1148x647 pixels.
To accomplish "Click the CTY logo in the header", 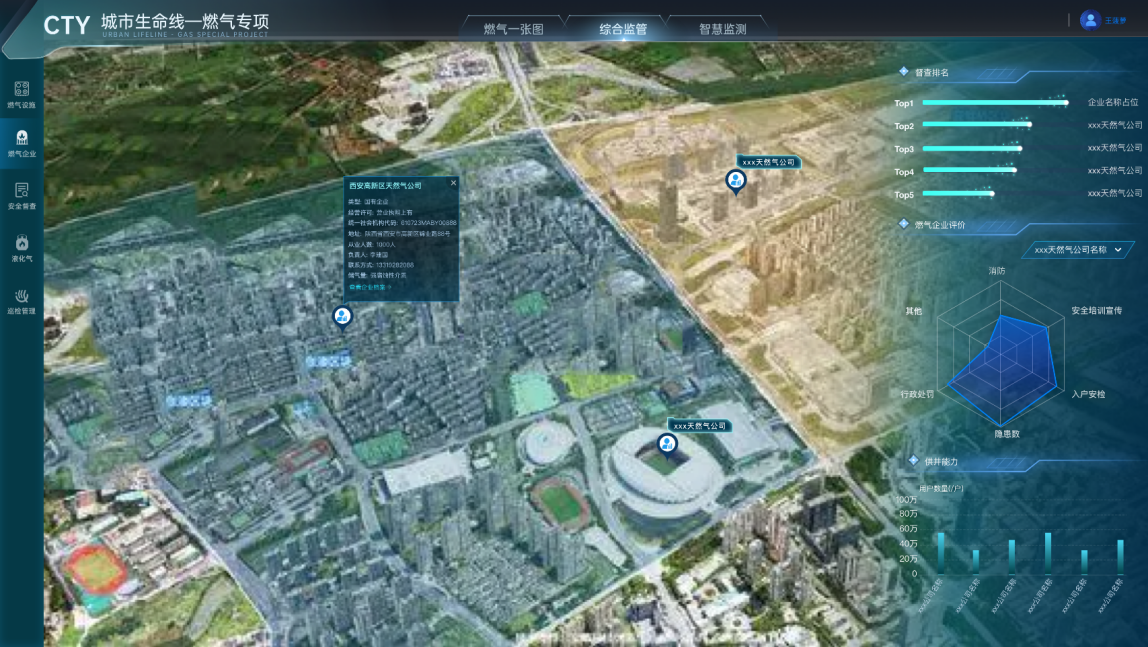I will click(66, 26).
